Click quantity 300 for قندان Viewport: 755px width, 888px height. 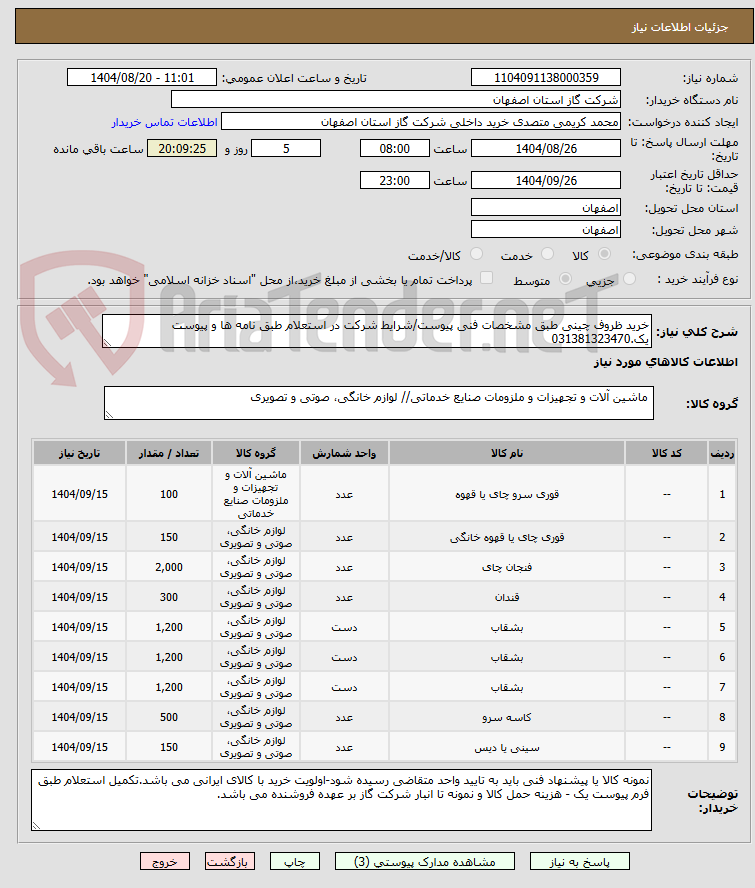coord(169,597)
